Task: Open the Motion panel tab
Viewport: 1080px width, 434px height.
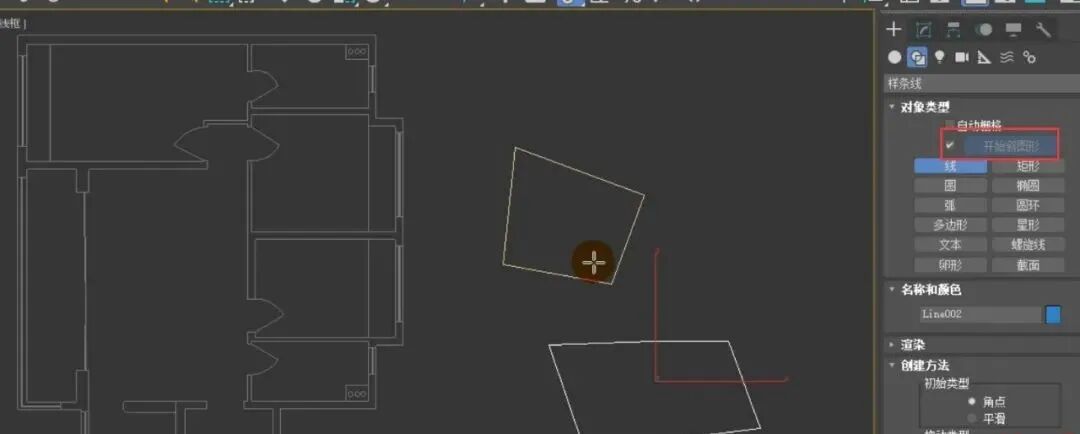Action: tap(984, 29)
